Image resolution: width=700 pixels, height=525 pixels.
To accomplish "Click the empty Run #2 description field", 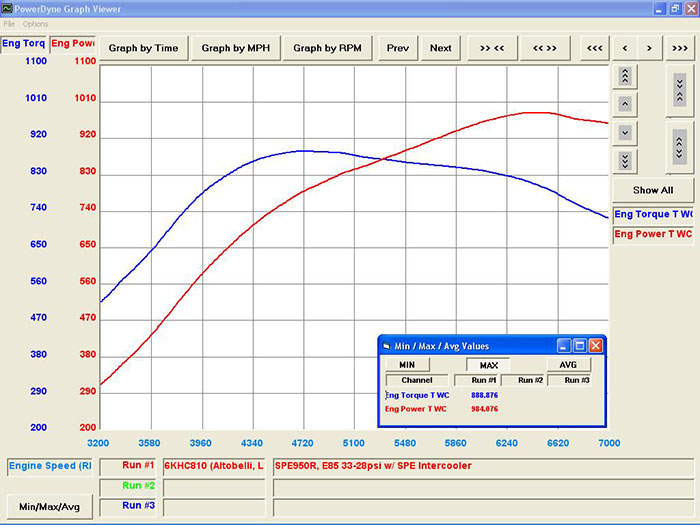I will [483, 487].
